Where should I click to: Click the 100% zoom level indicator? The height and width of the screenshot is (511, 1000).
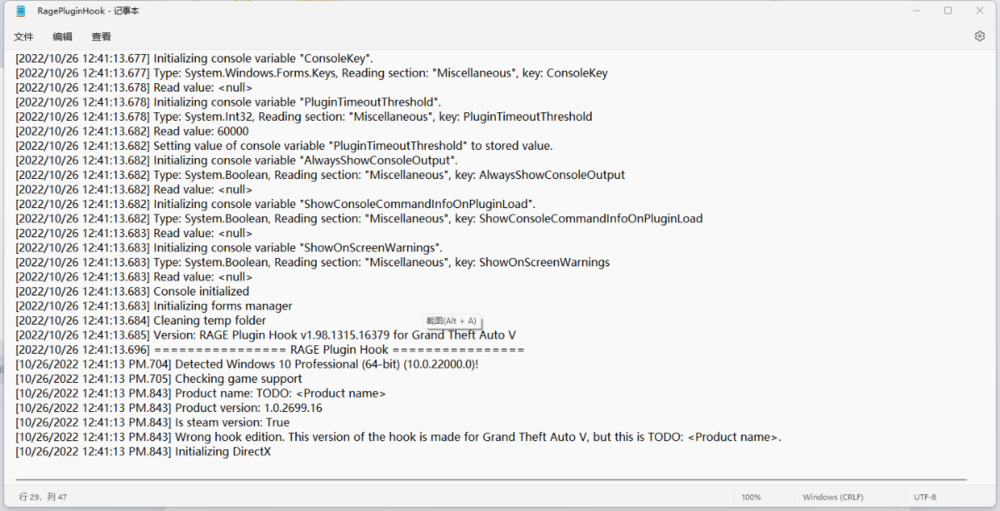[x=751, y=497]
